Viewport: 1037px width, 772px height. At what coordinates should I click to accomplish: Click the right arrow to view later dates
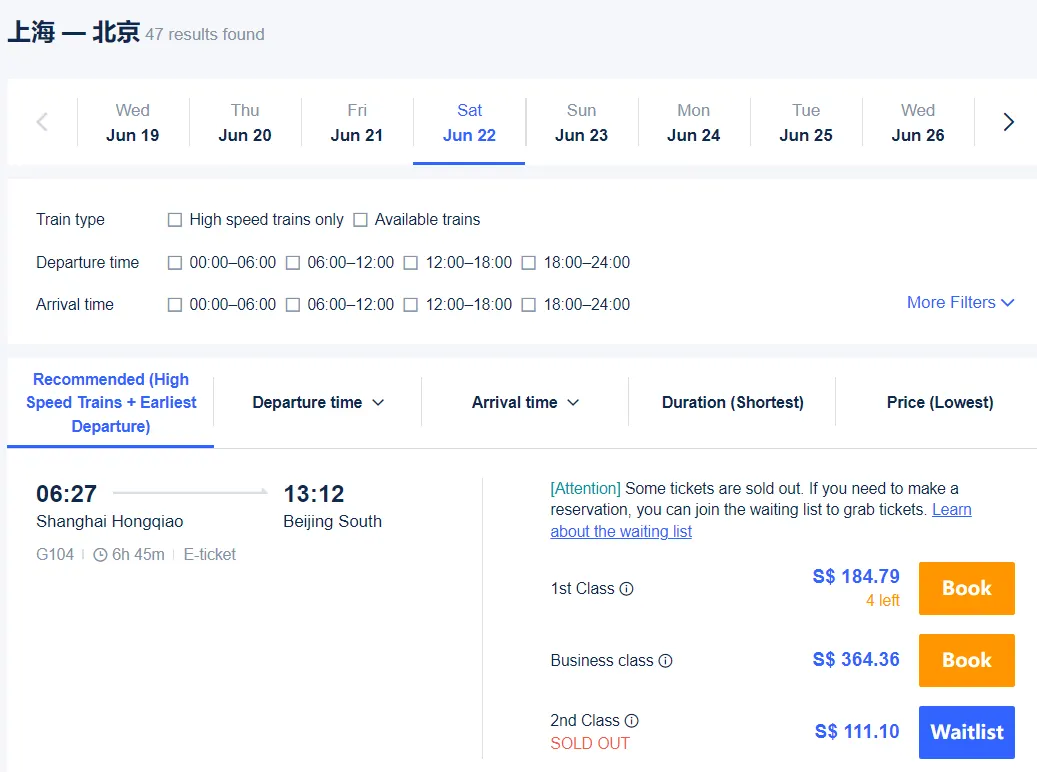1008,121
